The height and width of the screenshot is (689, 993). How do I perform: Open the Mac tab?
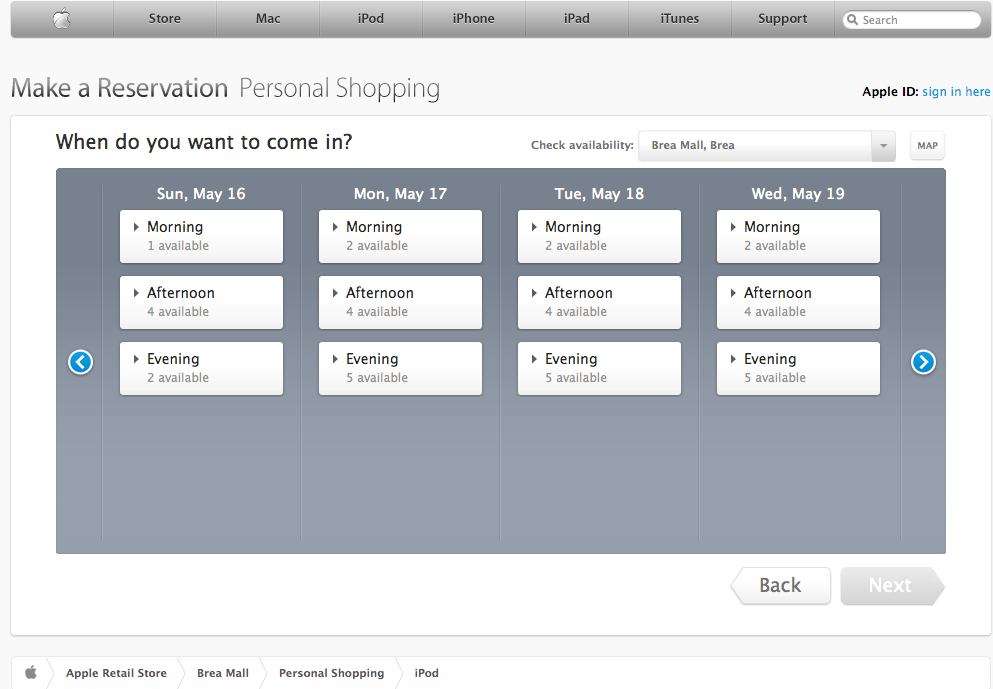click(x=268, y=19)
